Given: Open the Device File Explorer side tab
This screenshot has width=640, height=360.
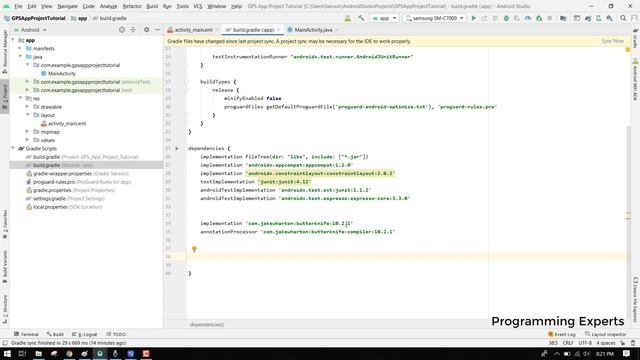Looking at the screenshot, I should coord(636,300).
